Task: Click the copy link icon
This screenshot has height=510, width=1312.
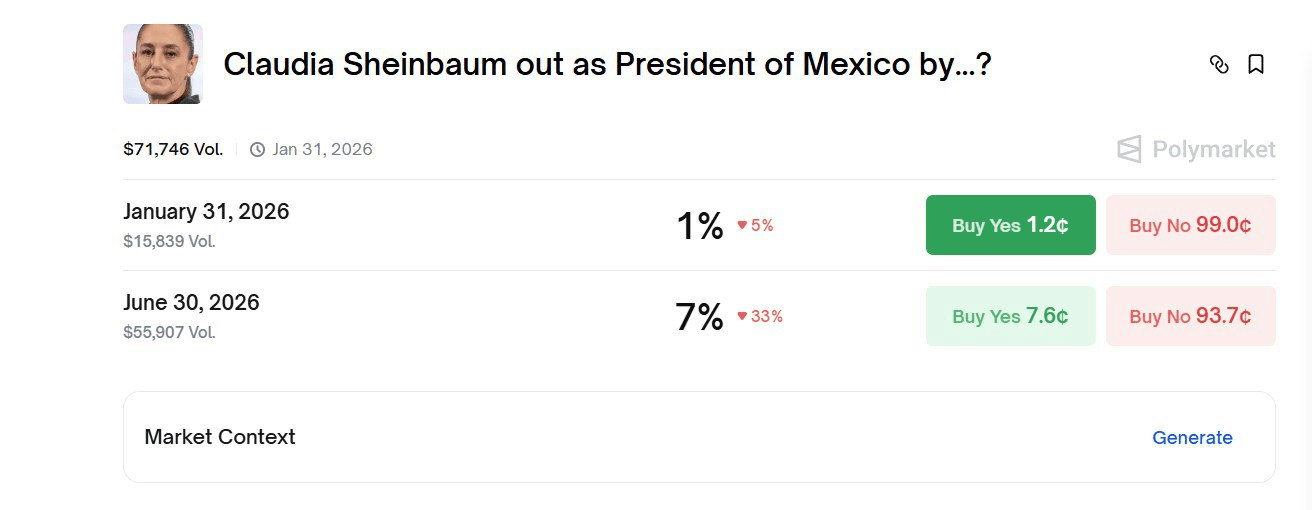Action: tap(1218, 65)
